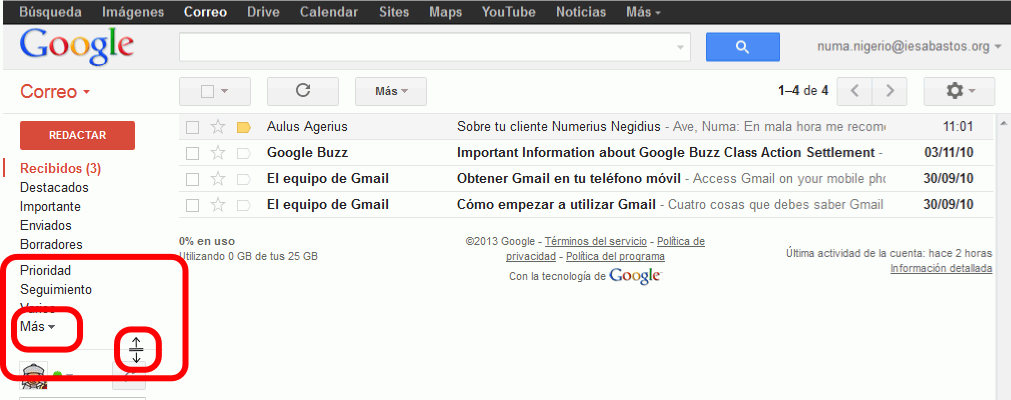
Task: Open Maps in the top bar
Action: pos(446,12)
